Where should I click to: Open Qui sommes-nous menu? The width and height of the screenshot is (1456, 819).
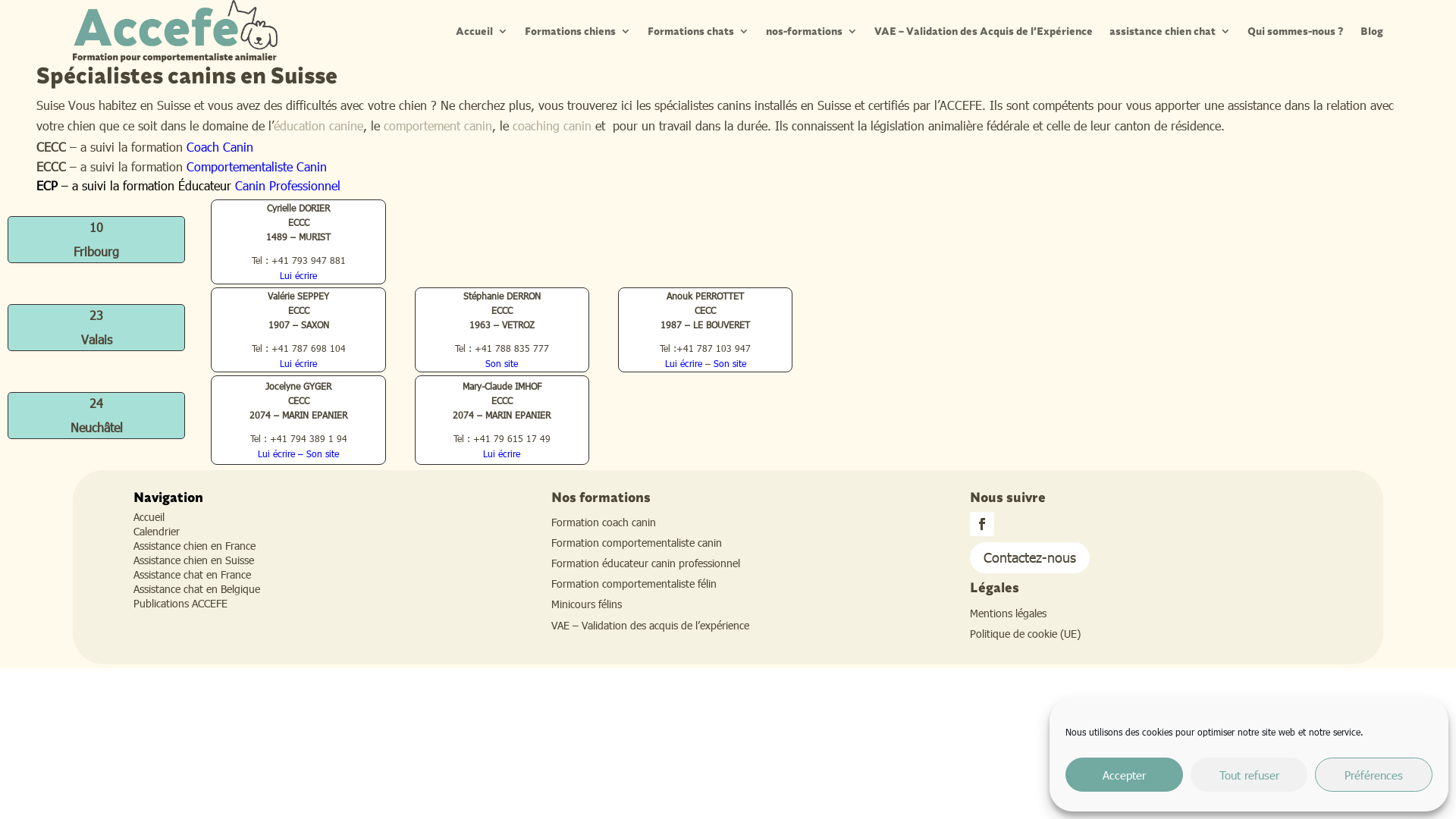click(x=1294, y=31)
